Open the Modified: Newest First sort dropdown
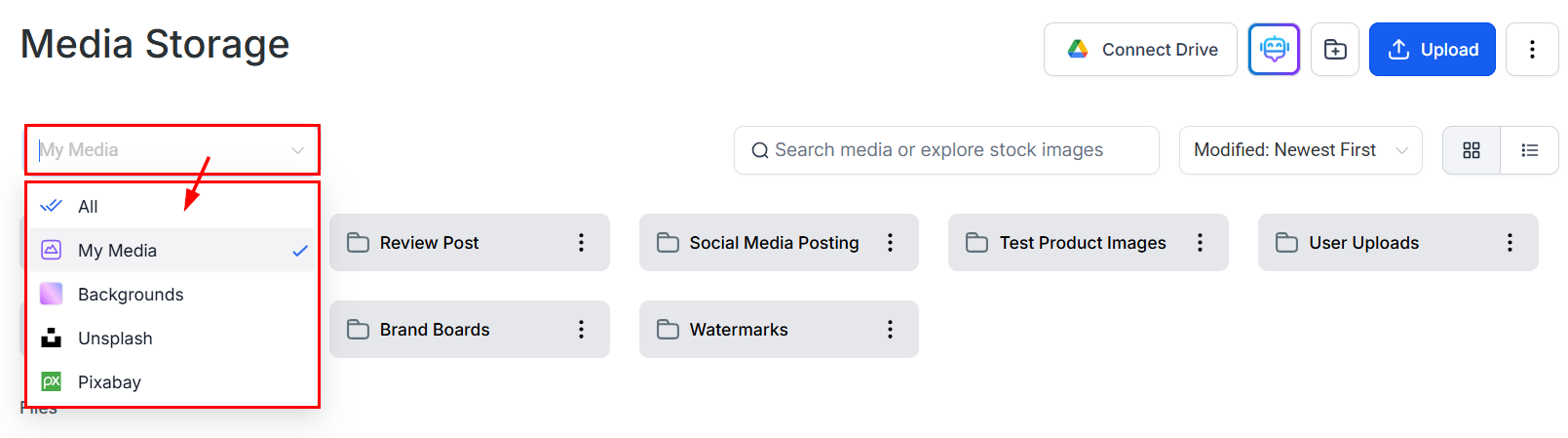 (x=1300, y=150)
